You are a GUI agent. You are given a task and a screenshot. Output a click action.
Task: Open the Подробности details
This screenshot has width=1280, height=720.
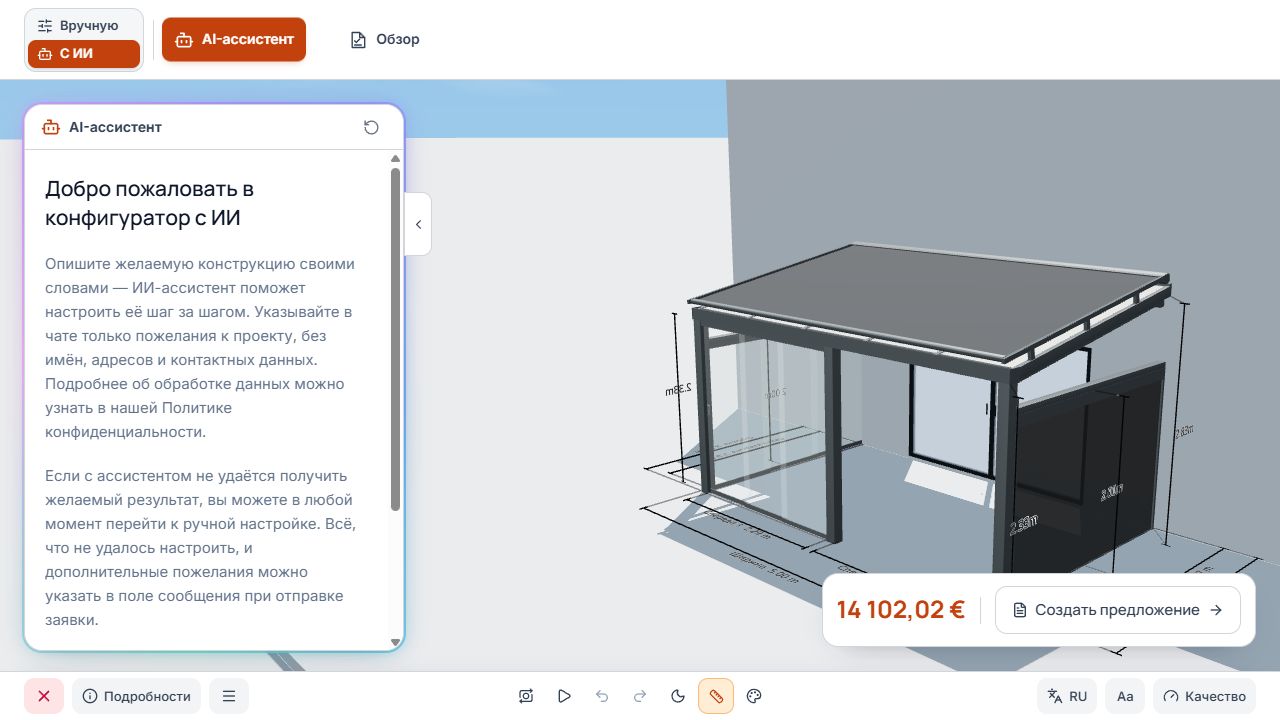136,696
